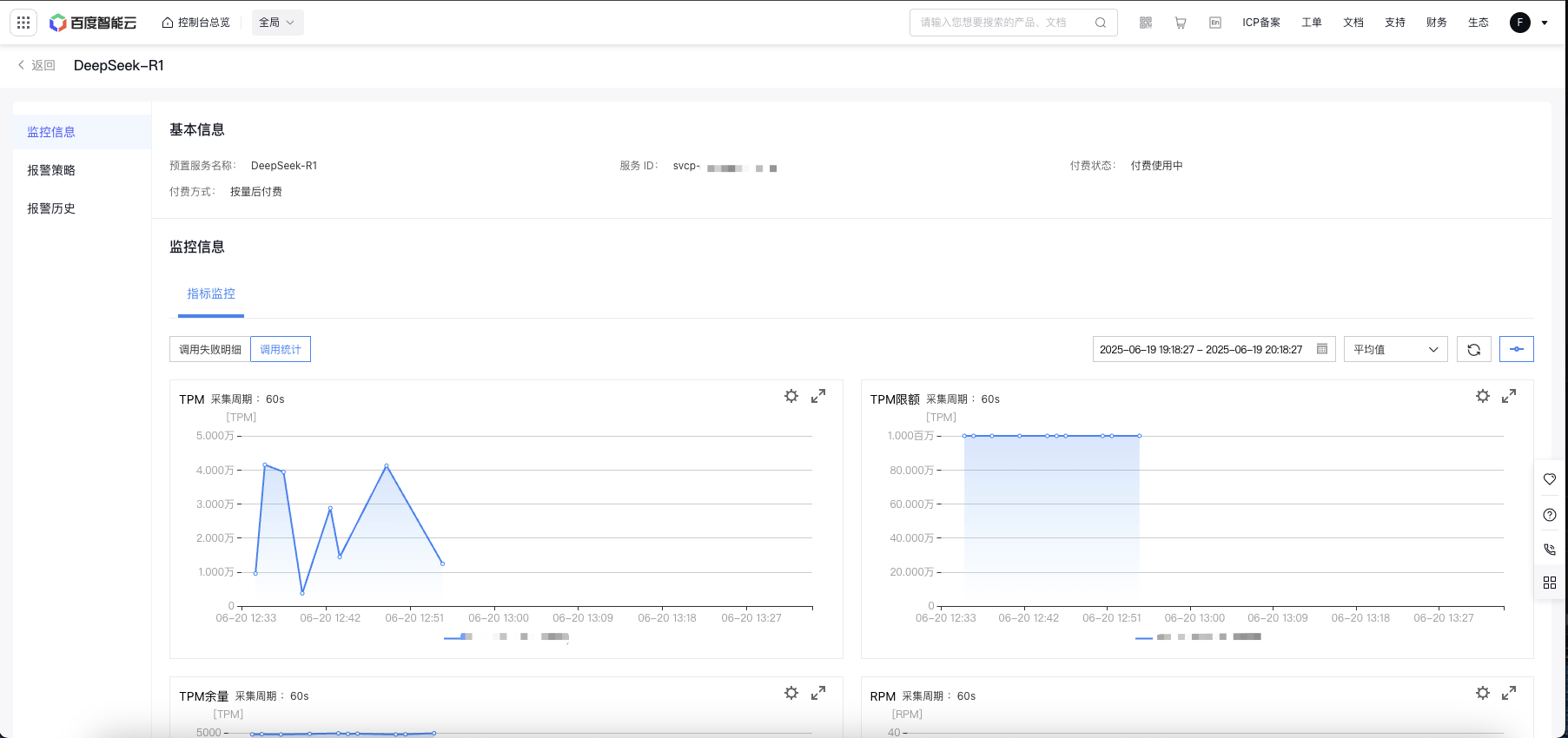The image size is (1568, 738).
Task: Open 控制台总览 console overview
Action: (x=196, y=23)
